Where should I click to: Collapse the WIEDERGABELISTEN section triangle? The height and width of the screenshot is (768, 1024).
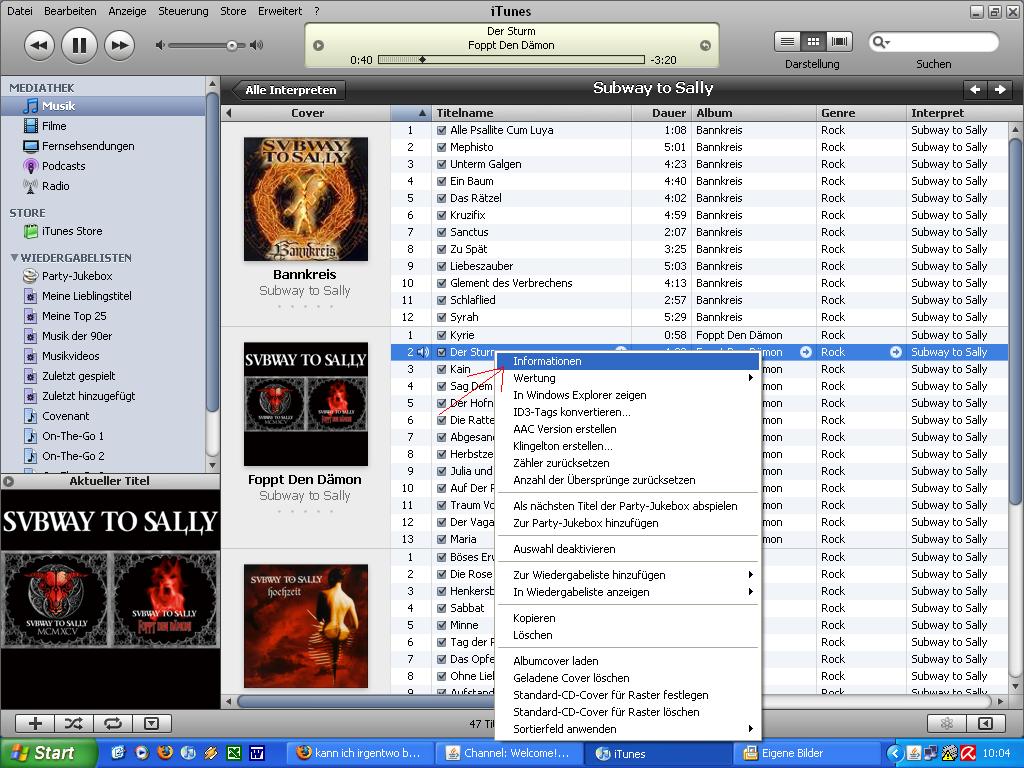(14, 258)
